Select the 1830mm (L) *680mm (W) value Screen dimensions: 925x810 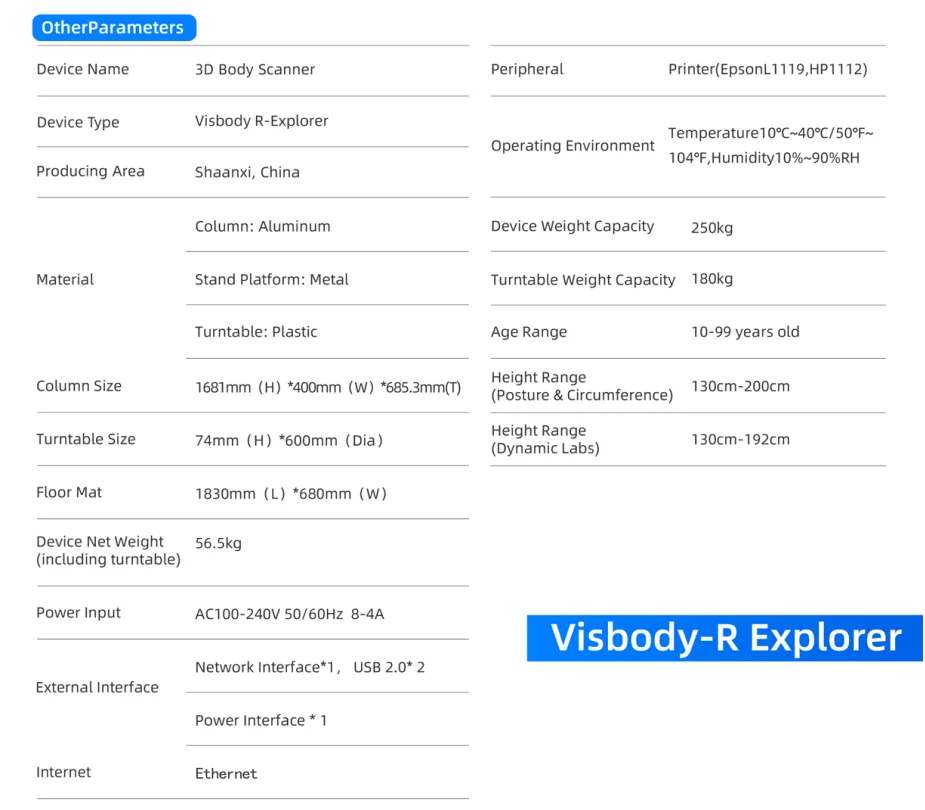coord(291,494)
